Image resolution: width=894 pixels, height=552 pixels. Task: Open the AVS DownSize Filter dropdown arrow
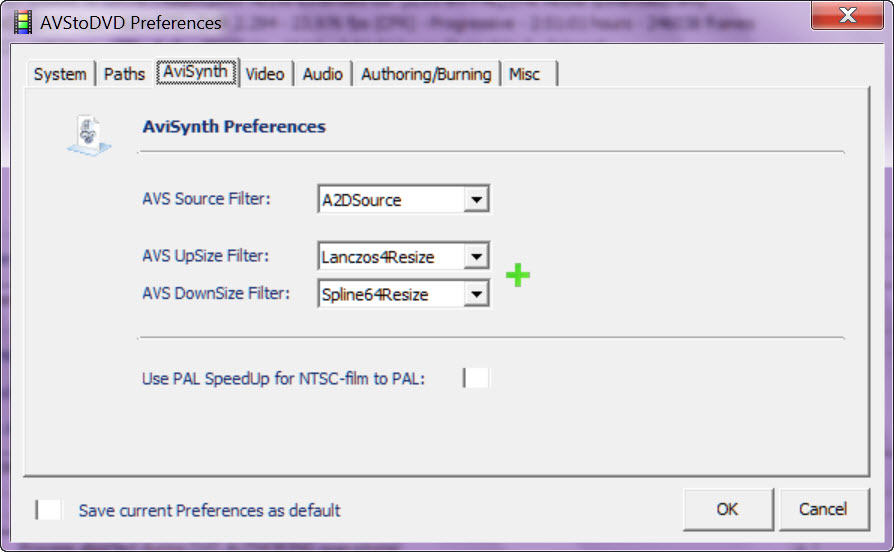(476, 294)
